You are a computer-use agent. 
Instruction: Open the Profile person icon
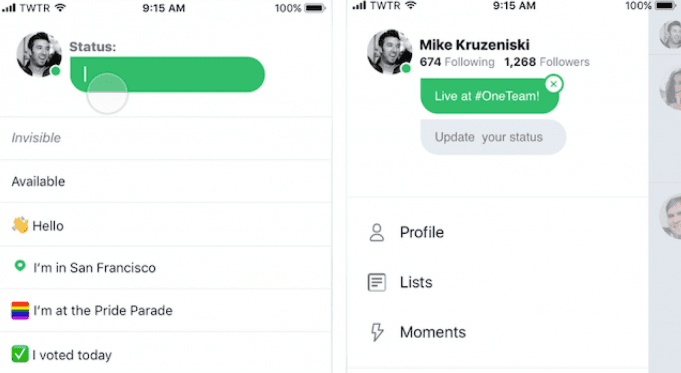[x=377, y=232]
